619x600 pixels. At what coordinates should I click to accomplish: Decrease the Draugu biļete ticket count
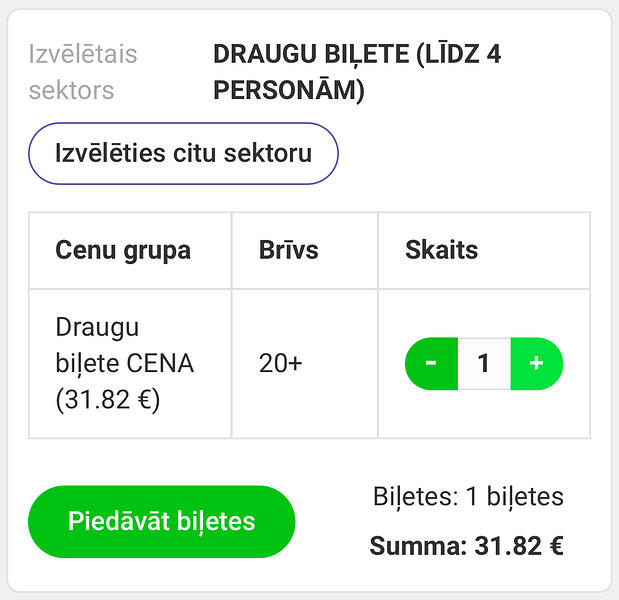point(431,364)
